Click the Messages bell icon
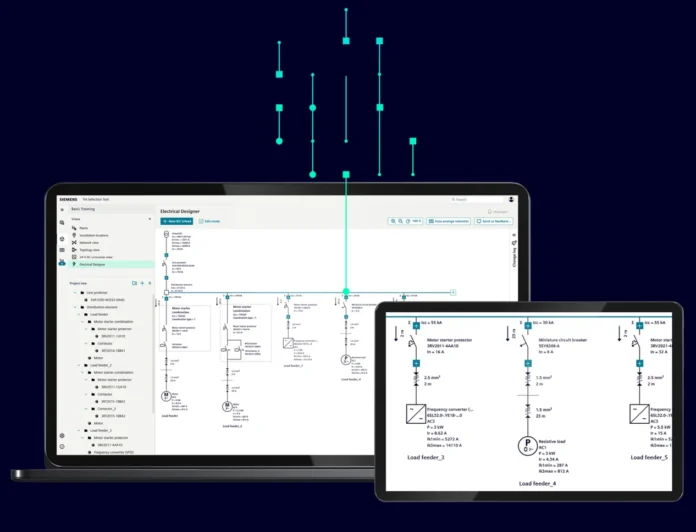The height and width of the screenshot is (532, 696). [489, 211]
